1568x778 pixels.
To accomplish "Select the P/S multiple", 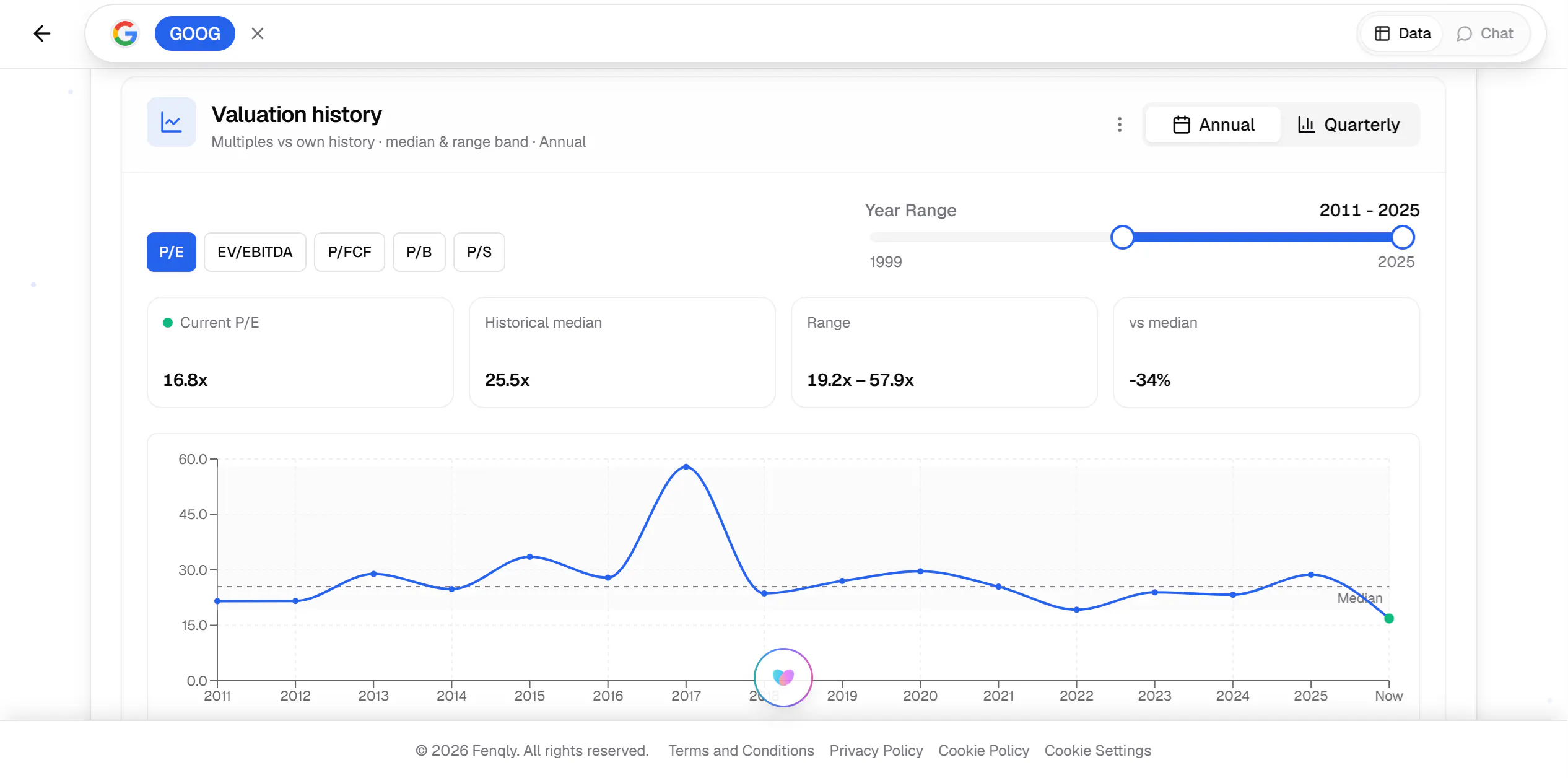I will pyautogui.click(x=479, y=252).
